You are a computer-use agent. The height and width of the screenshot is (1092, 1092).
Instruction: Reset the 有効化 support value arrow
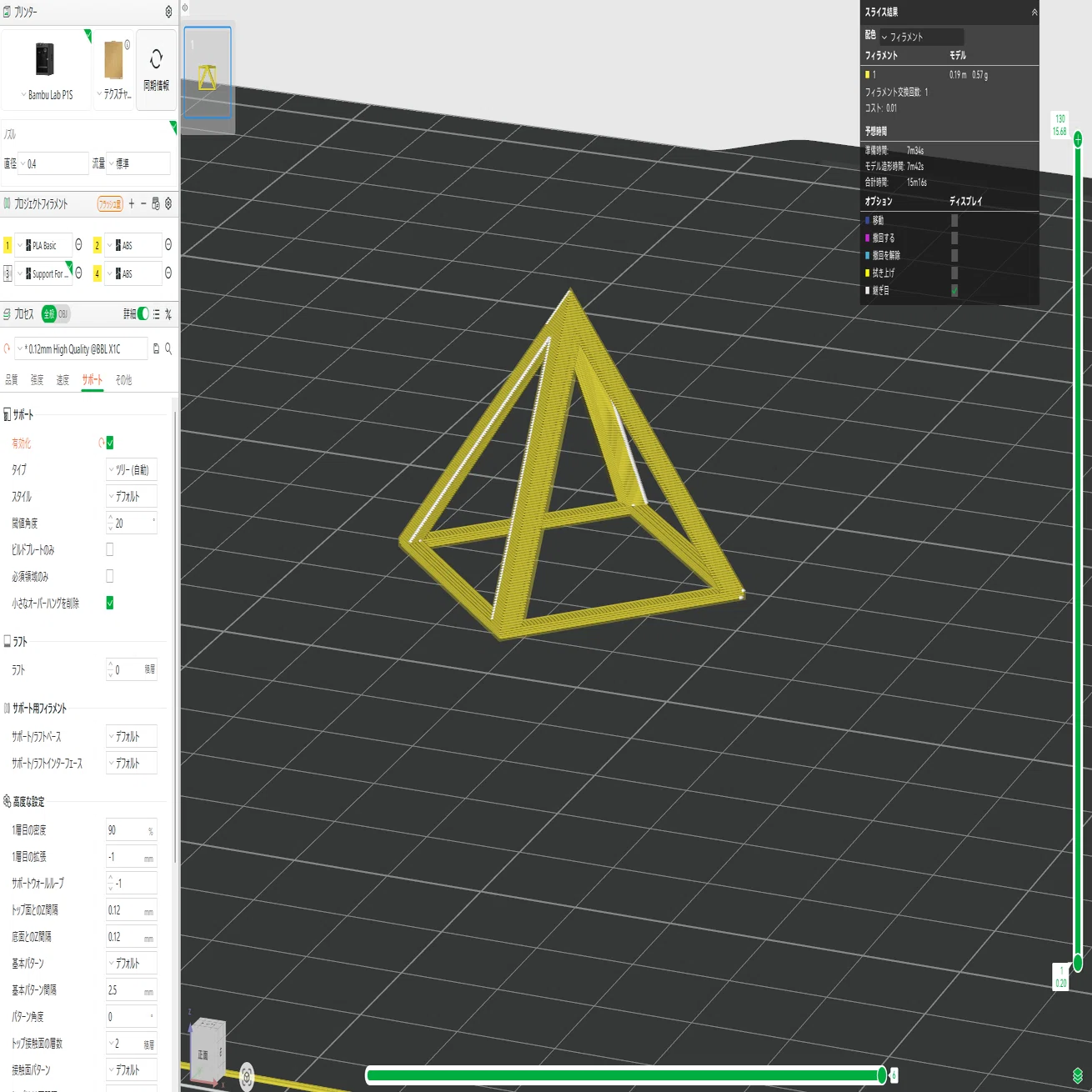[102, 443]
